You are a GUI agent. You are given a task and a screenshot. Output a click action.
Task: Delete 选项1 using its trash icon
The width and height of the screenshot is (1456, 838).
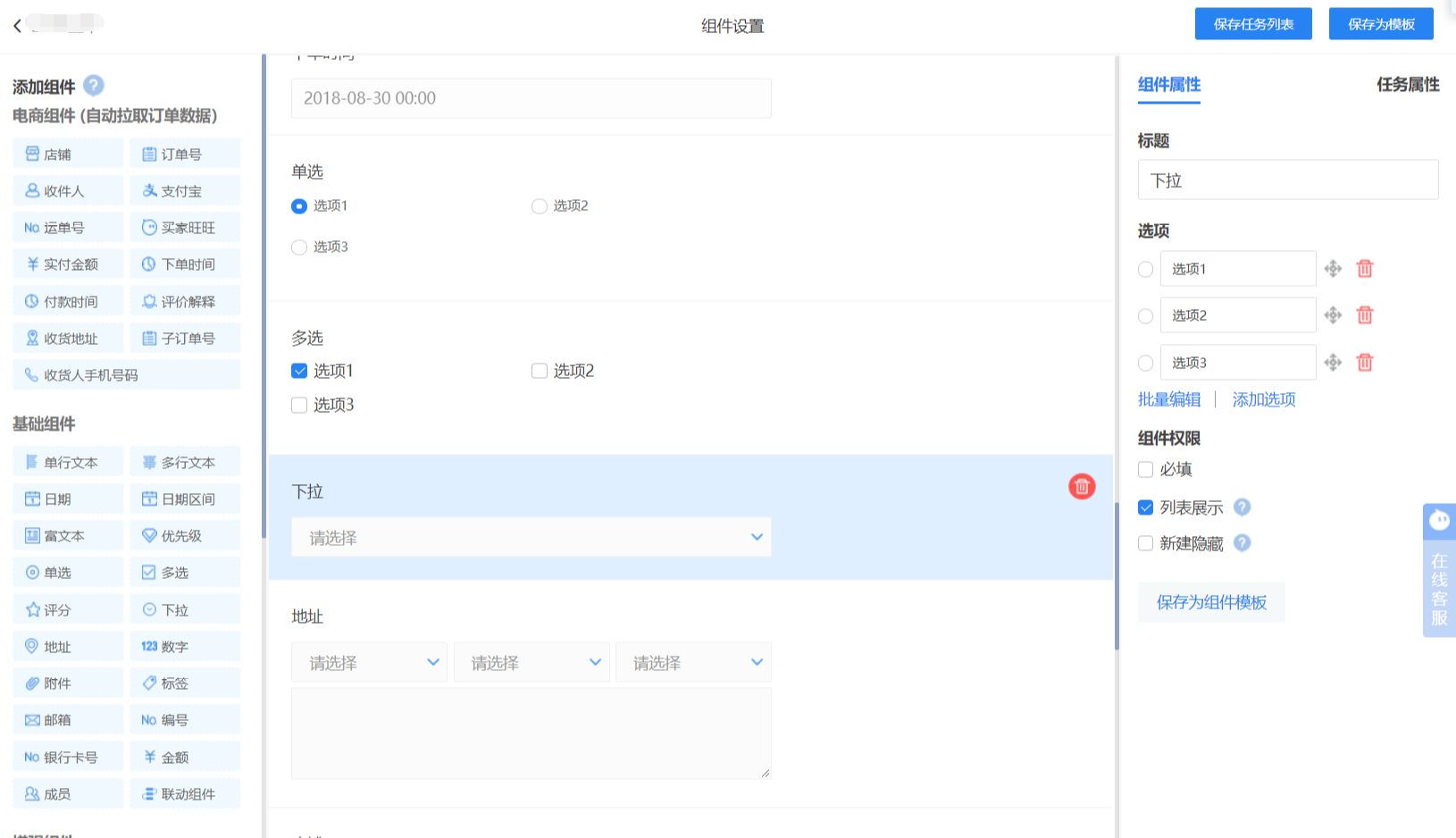(1365, 269)
